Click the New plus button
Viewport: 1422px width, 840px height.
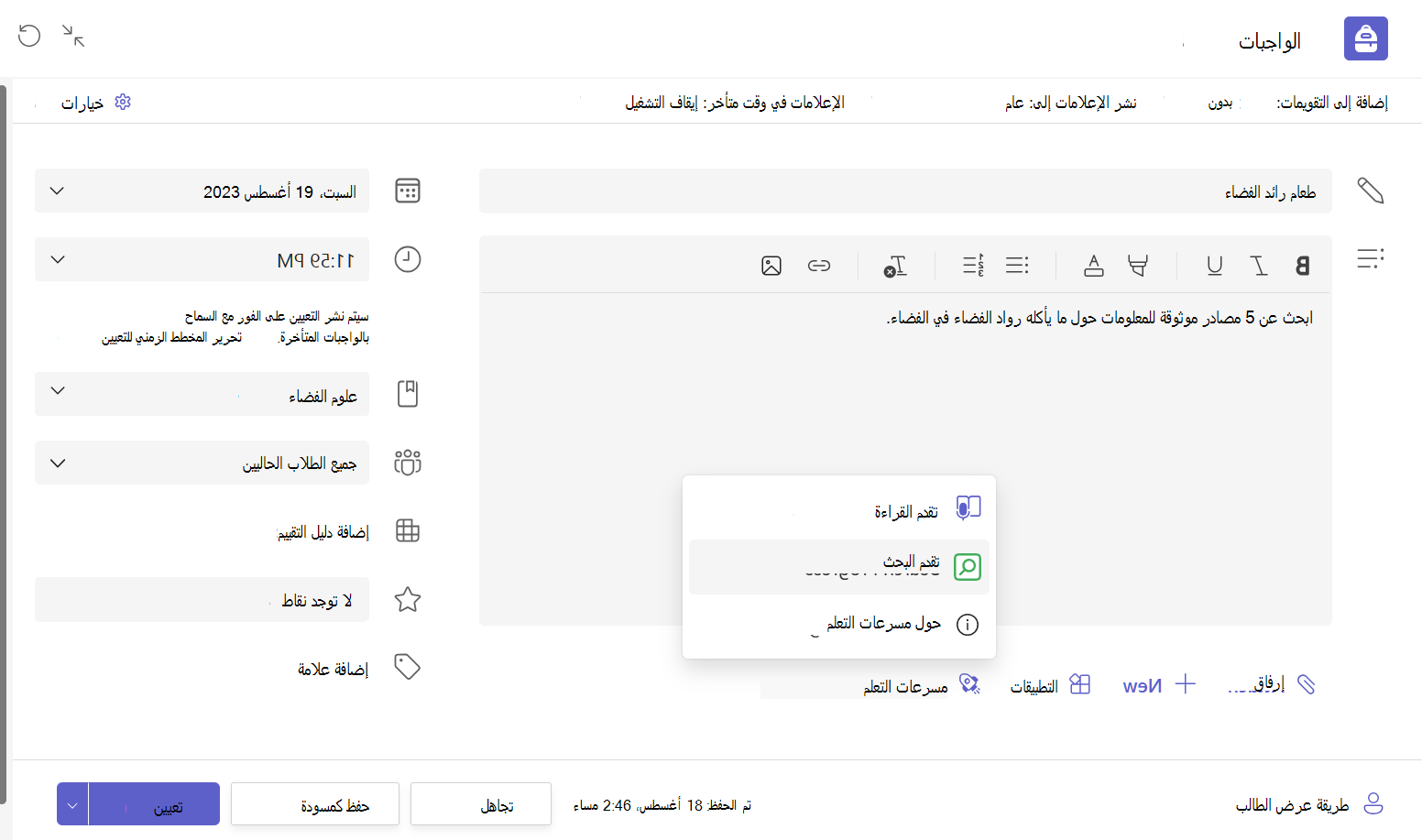click(x=1160, y=684)
